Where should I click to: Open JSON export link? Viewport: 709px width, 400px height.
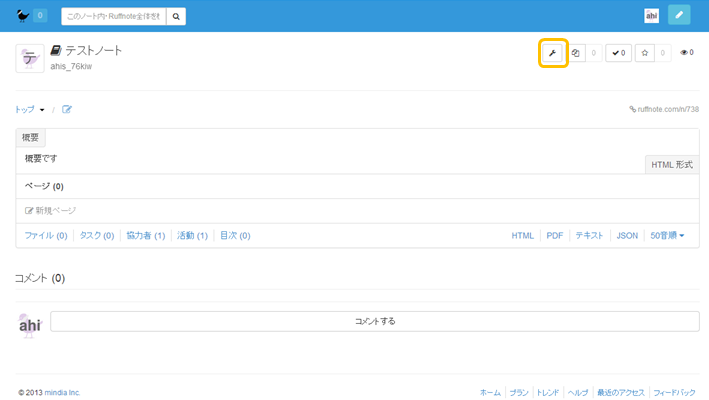[627, 236]
